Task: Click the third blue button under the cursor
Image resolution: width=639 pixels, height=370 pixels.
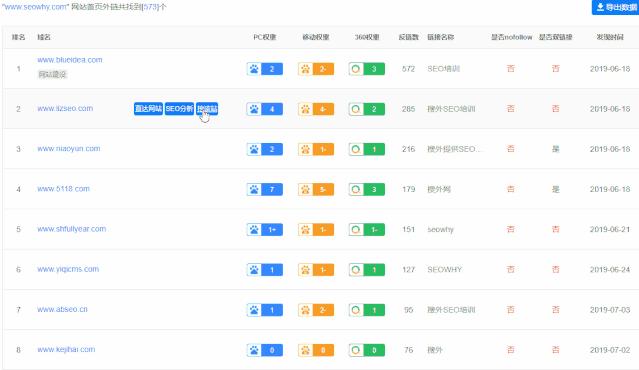Action: click(207, 109)
